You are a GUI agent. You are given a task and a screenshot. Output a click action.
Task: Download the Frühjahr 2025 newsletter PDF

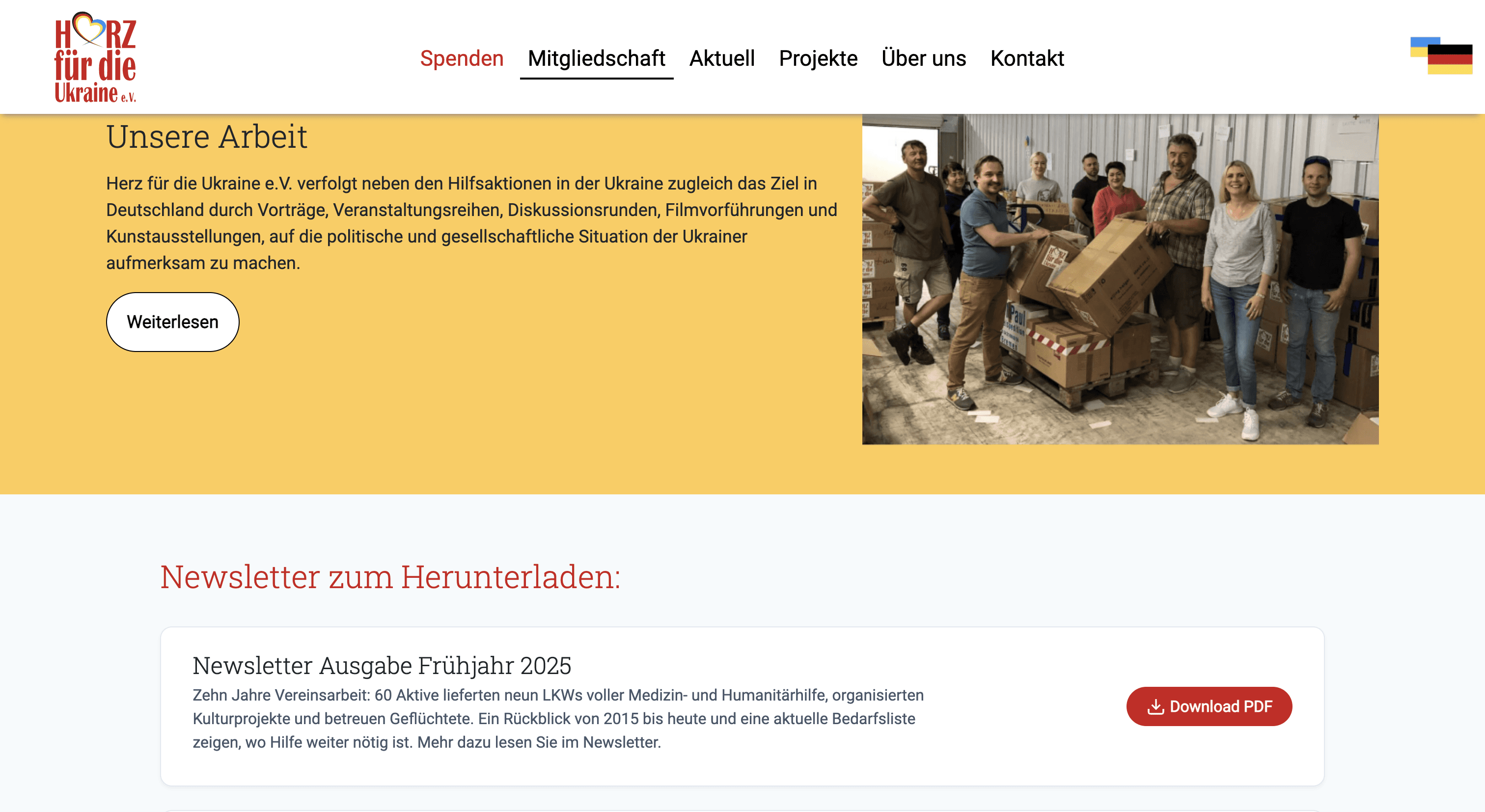[1209, 706]
